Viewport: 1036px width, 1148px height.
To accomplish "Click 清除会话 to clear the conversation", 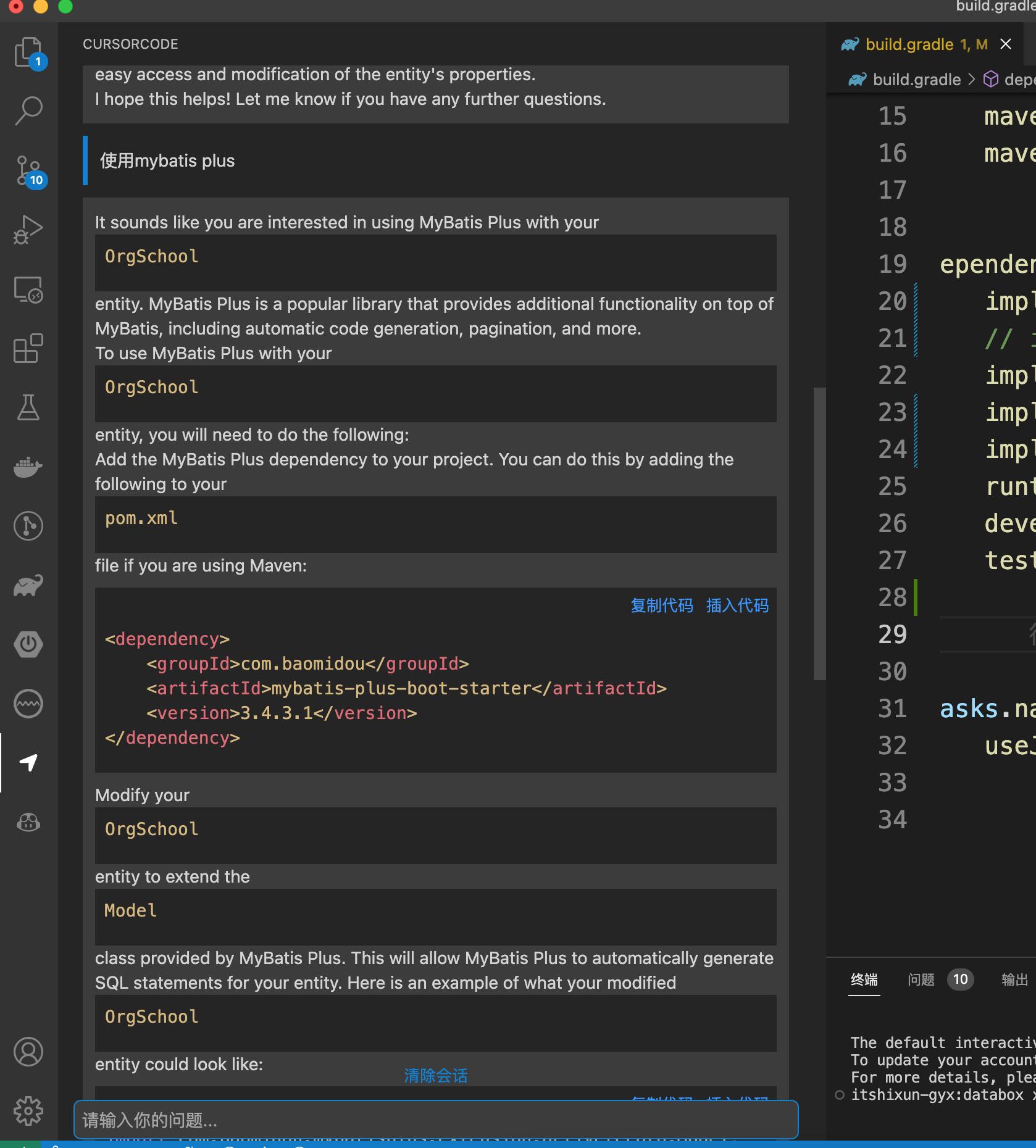I will point(435,1076).
